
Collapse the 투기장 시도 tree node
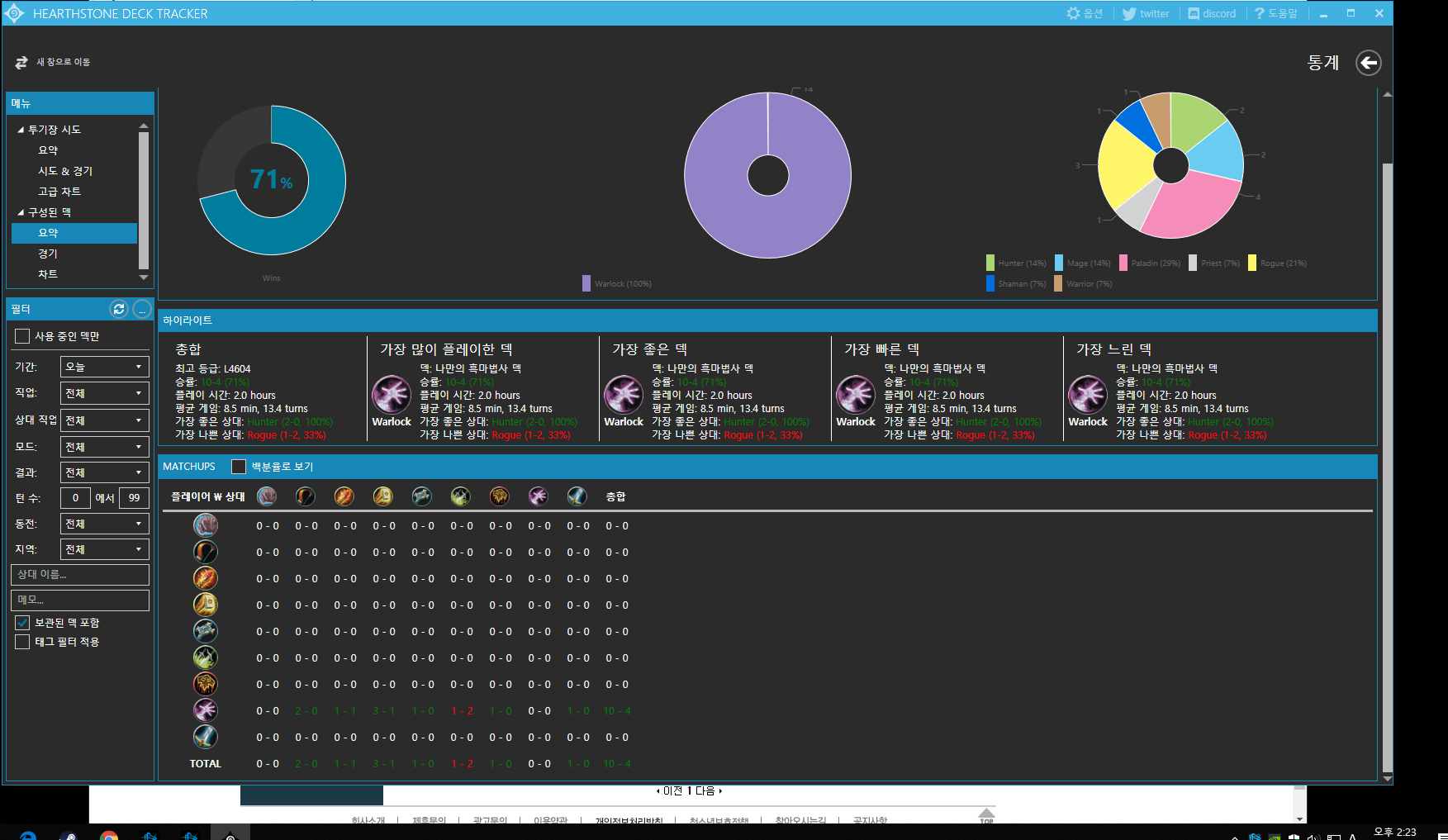pos(21,130)
